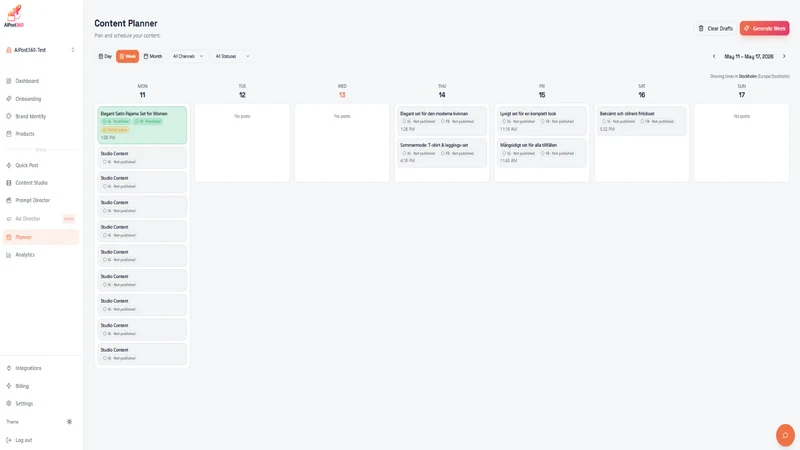The width and height of the screenshot is (800, 450).
Task: Go to previous week arrow
Action: 714,57
